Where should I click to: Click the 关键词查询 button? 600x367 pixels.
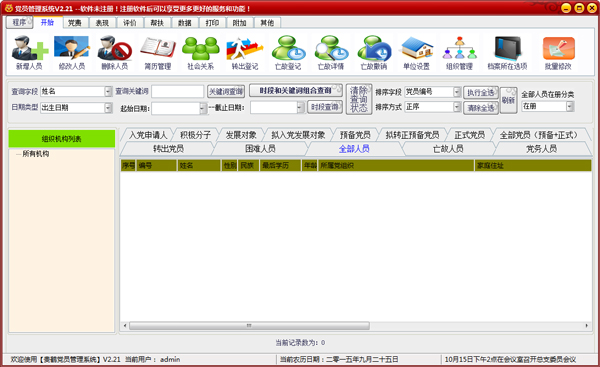coord(226,91)
